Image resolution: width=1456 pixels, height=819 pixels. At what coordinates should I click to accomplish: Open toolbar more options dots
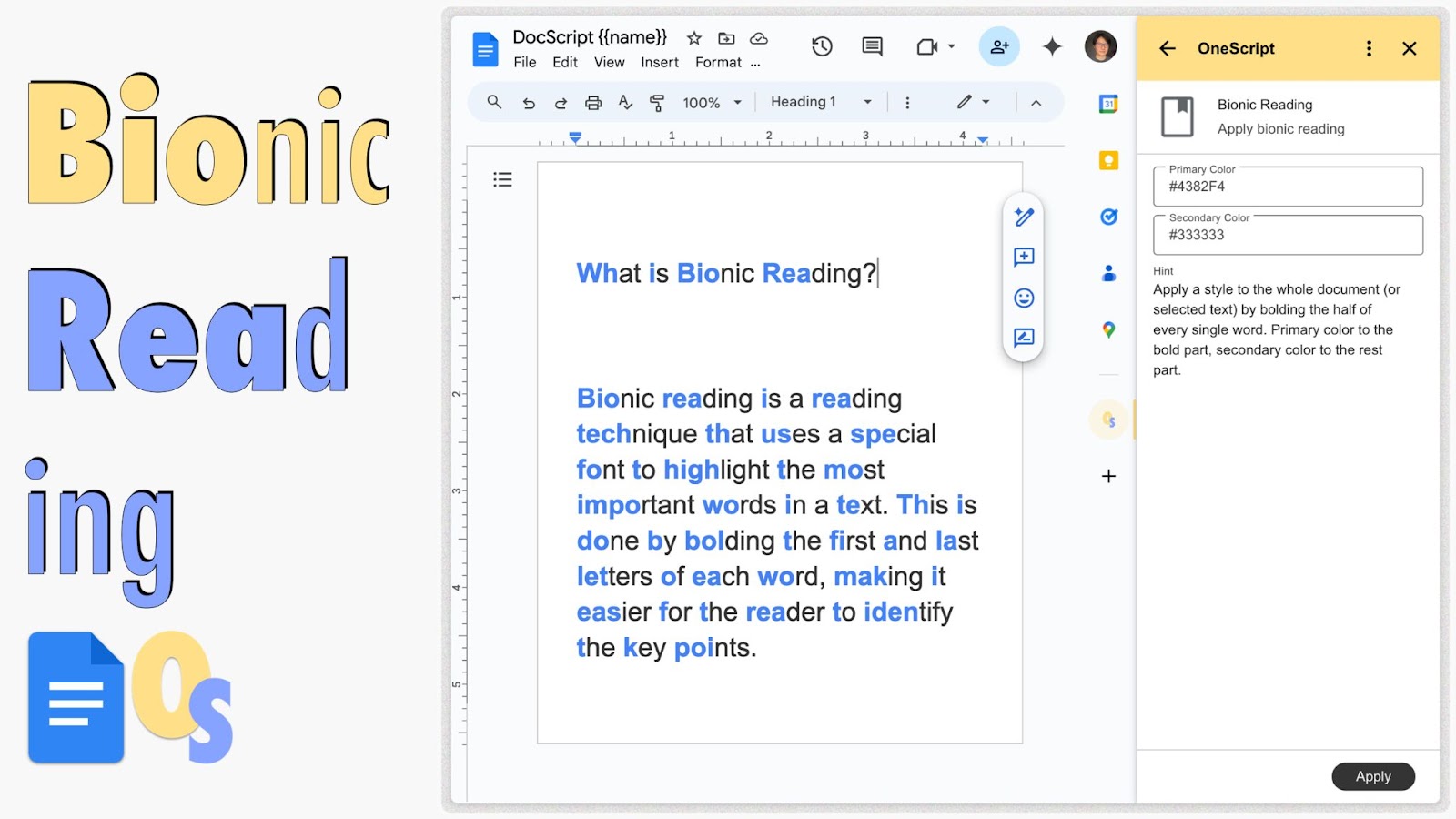(x=907, y=103)
